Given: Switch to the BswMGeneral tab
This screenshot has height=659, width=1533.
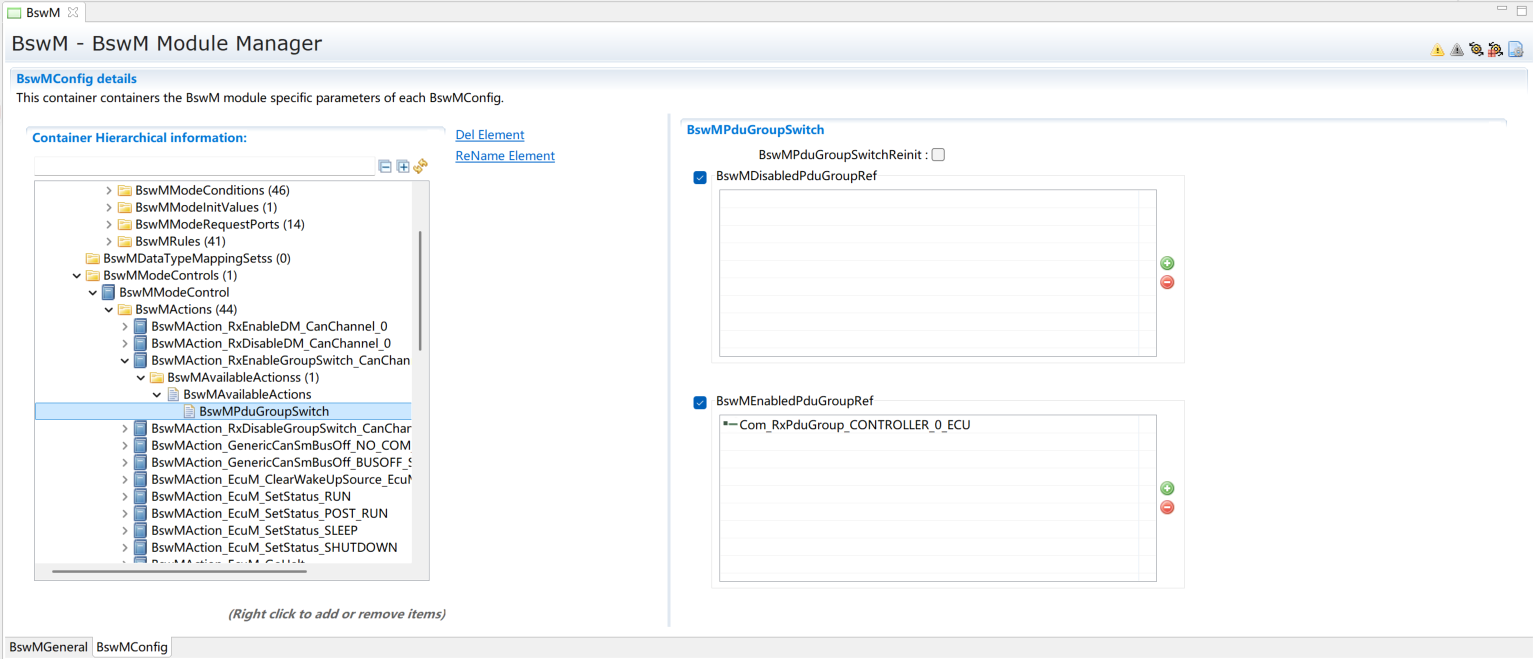Looking at the screenshot, I should coord(48,647).
